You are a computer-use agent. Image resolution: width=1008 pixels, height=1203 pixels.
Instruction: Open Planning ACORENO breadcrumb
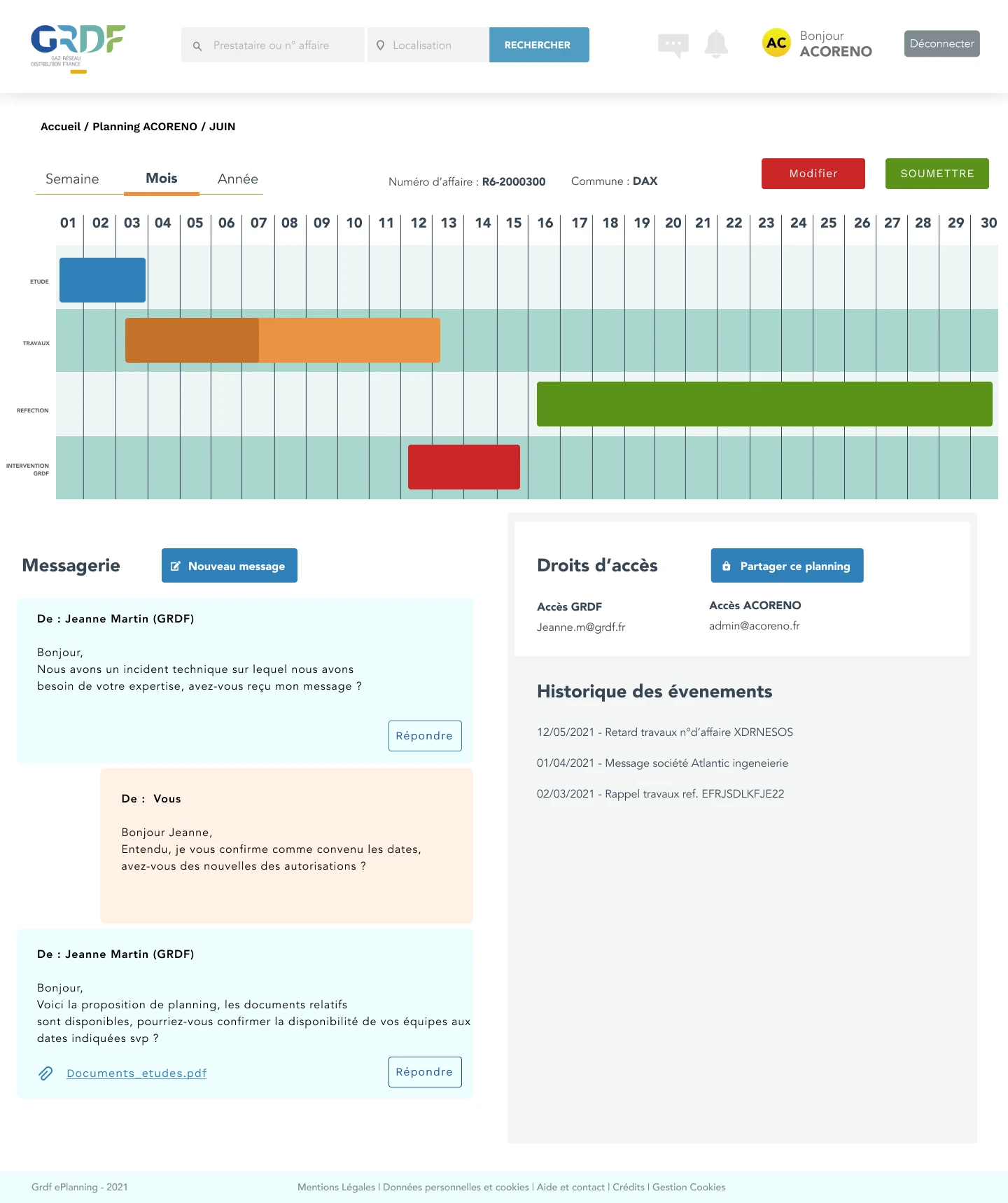(x=145, y=127)
